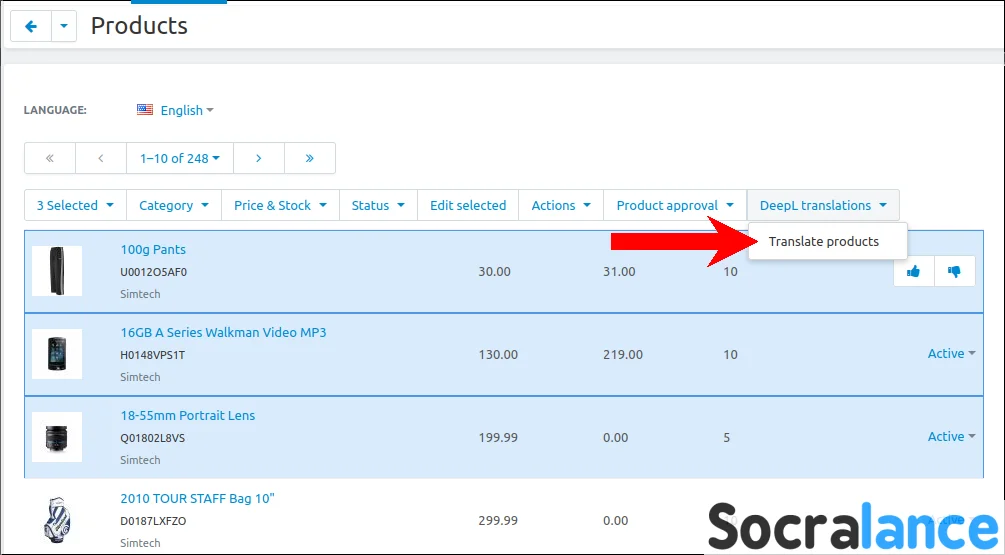This screenshot has width=1005, height=555.
Task: Expand the 1–10 of 248 pager dropdown
Action: [x=180, y=158]
